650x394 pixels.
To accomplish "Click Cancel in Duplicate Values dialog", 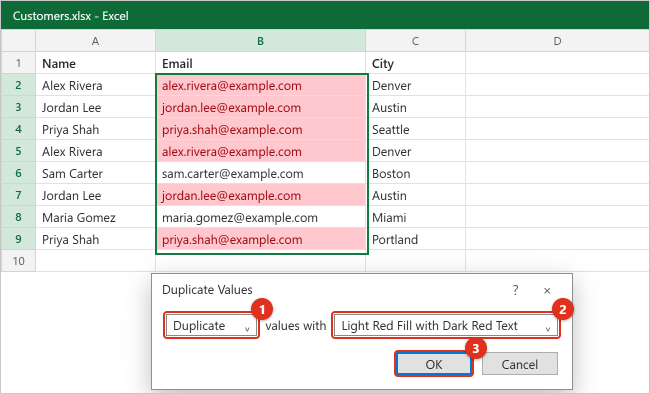I will click(x=519, y=364).
